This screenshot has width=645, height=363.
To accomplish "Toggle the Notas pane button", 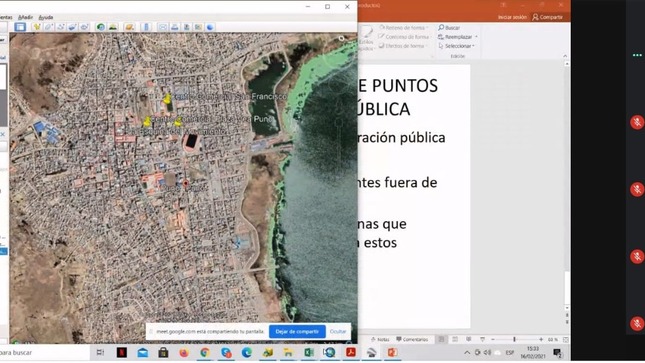I will 380,340.
